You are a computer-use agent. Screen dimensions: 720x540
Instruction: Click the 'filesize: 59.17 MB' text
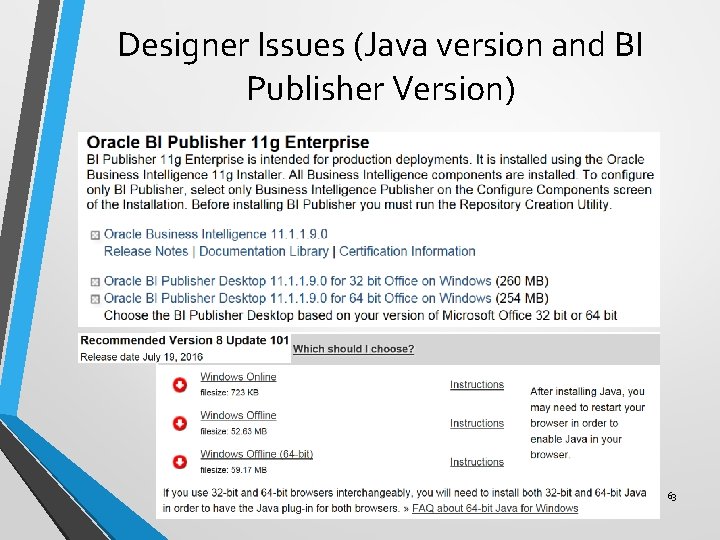233,470
